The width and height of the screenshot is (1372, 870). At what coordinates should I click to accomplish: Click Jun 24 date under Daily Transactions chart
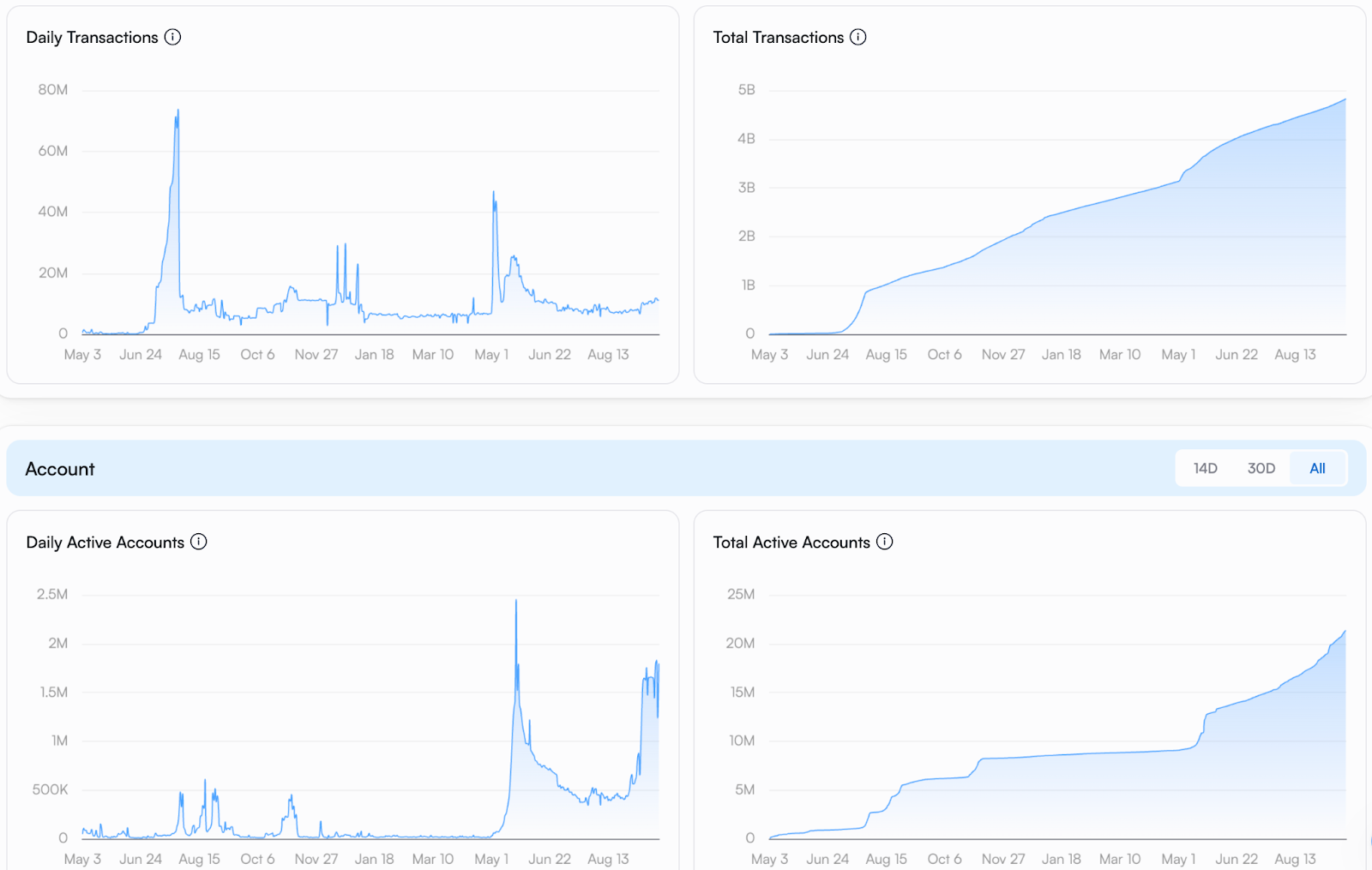(x=141, y=355)
